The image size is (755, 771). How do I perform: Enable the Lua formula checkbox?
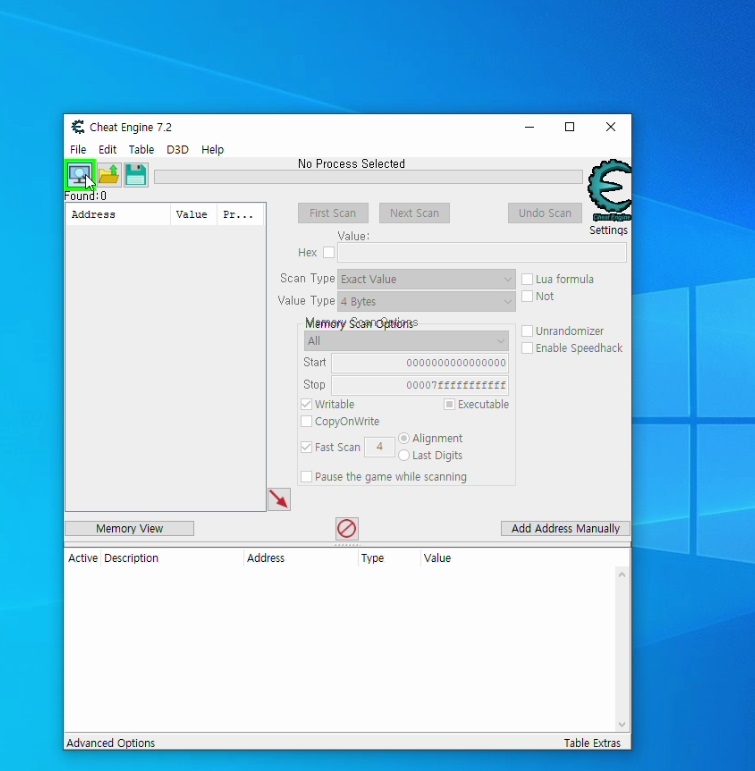[527, 279]
